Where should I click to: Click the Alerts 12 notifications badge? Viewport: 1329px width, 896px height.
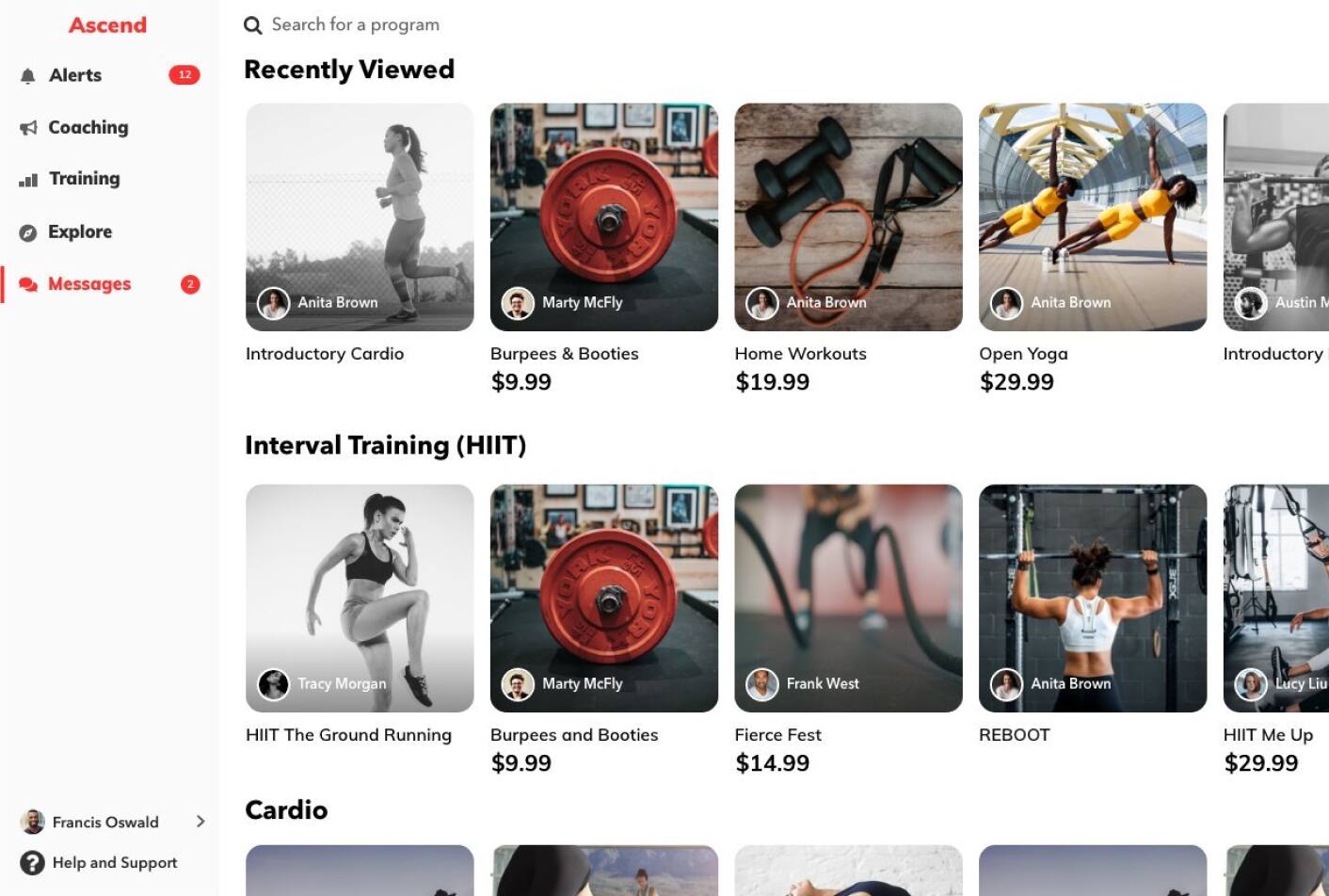tap(184, 75)
